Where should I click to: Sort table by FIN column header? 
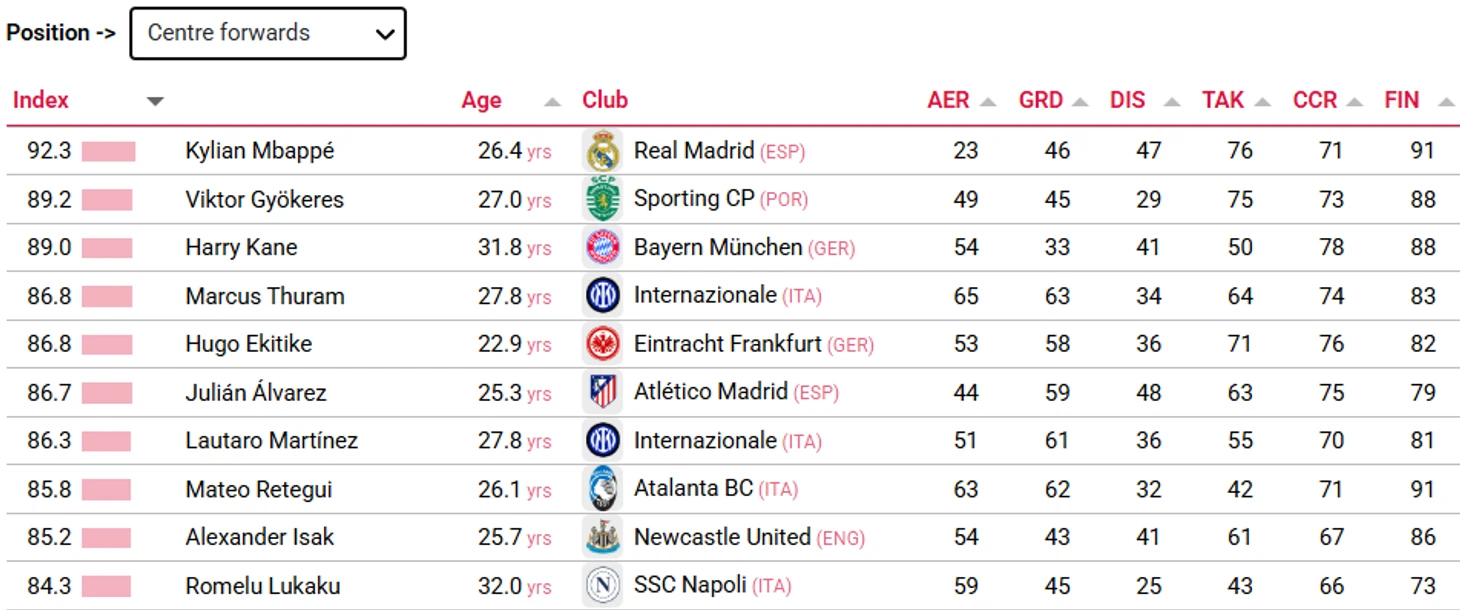coord(1401,100)
